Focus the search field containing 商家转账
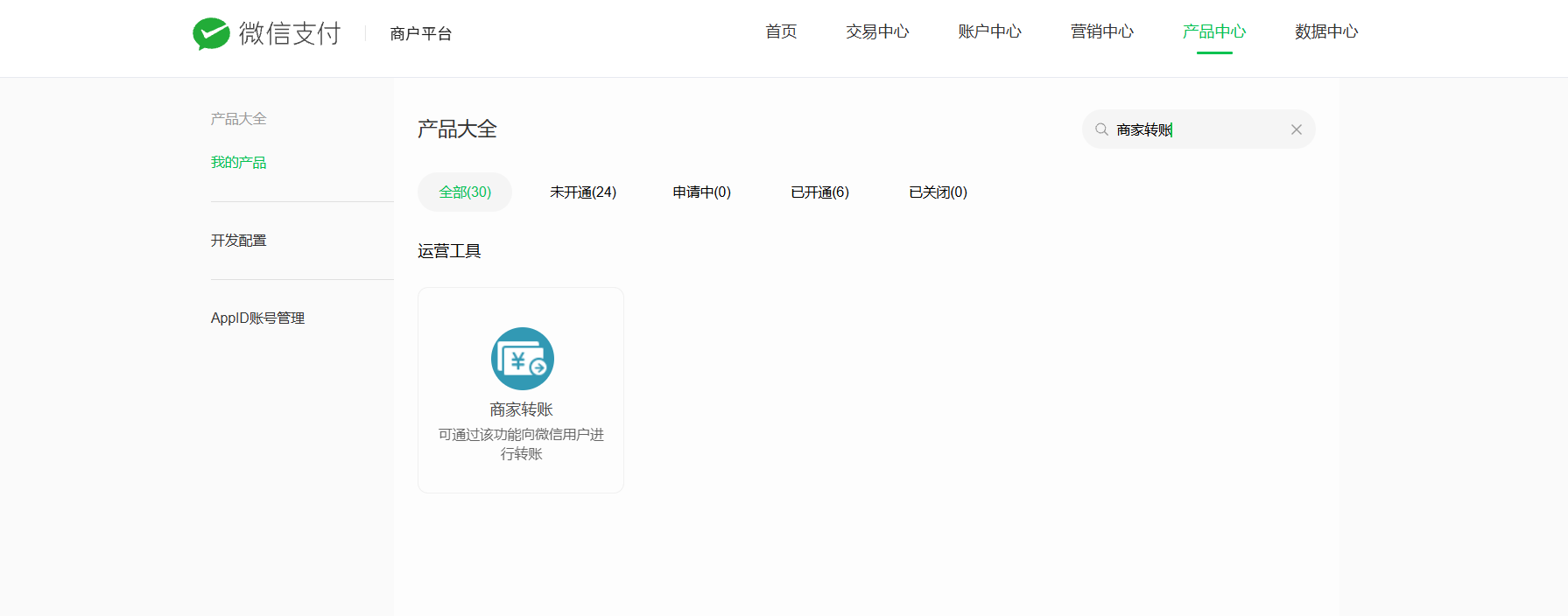This screenshot has width=1568, height=616. tap(1199, 129)
